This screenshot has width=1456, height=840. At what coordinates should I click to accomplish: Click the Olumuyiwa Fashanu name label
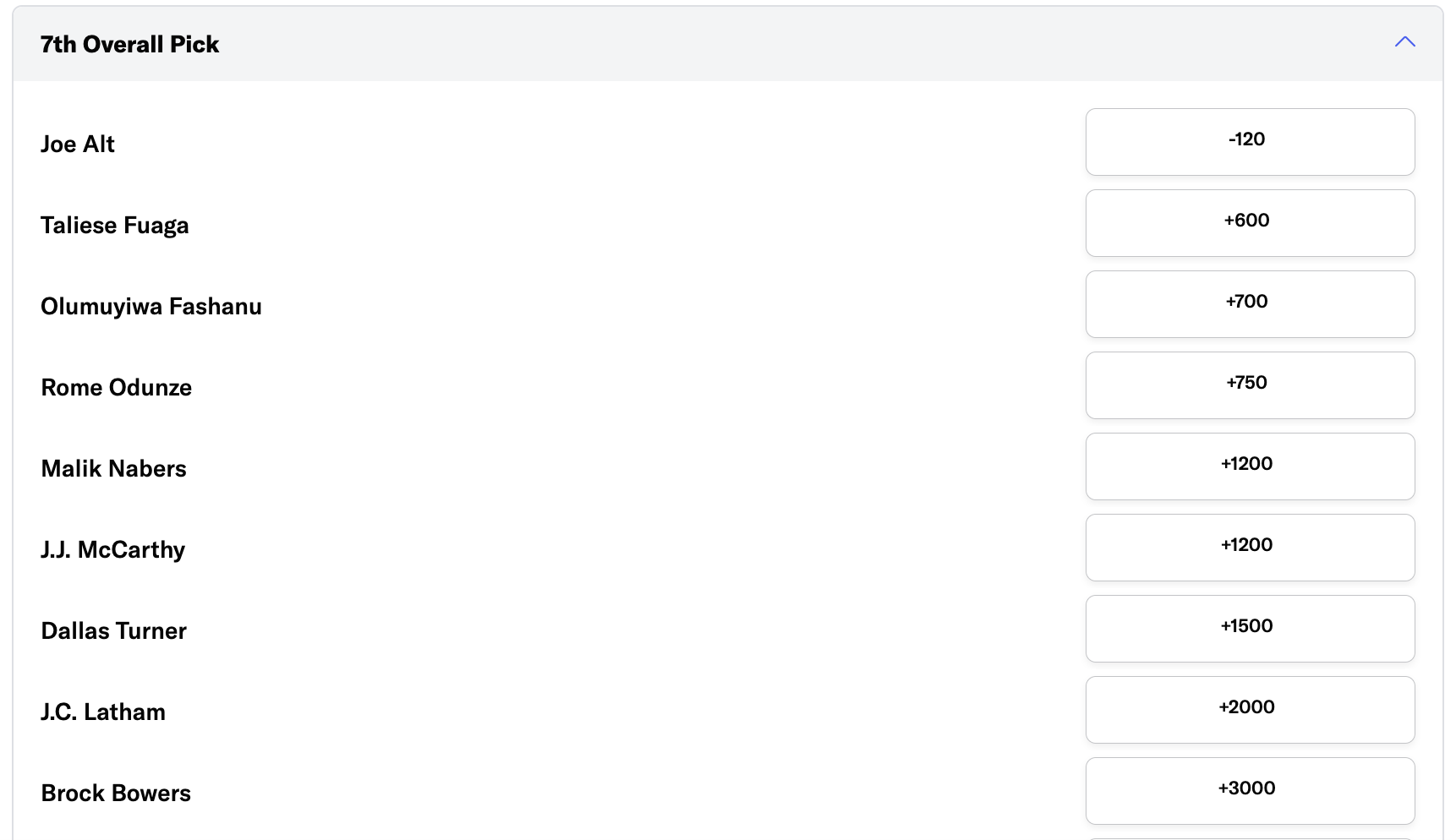tap(151, 307)
